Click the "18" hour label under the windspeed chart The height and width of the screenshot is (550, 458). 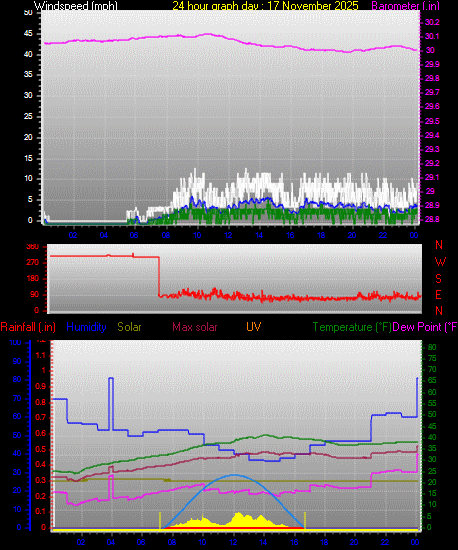click(x=321, y=235)
